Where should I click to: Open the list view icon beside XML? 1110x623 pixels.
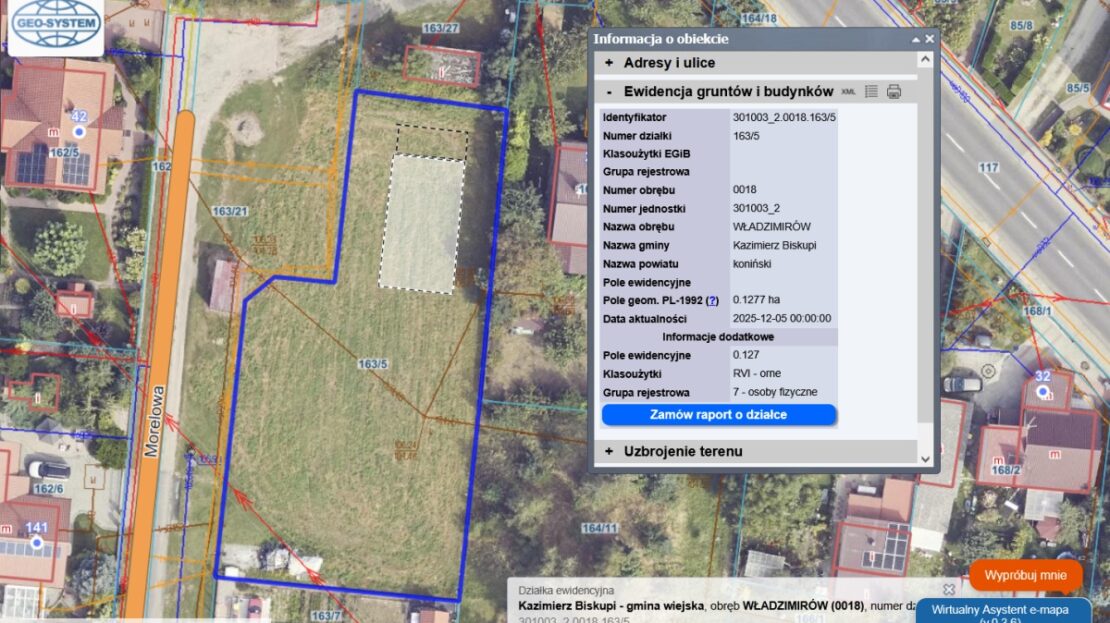pos(871,91)
